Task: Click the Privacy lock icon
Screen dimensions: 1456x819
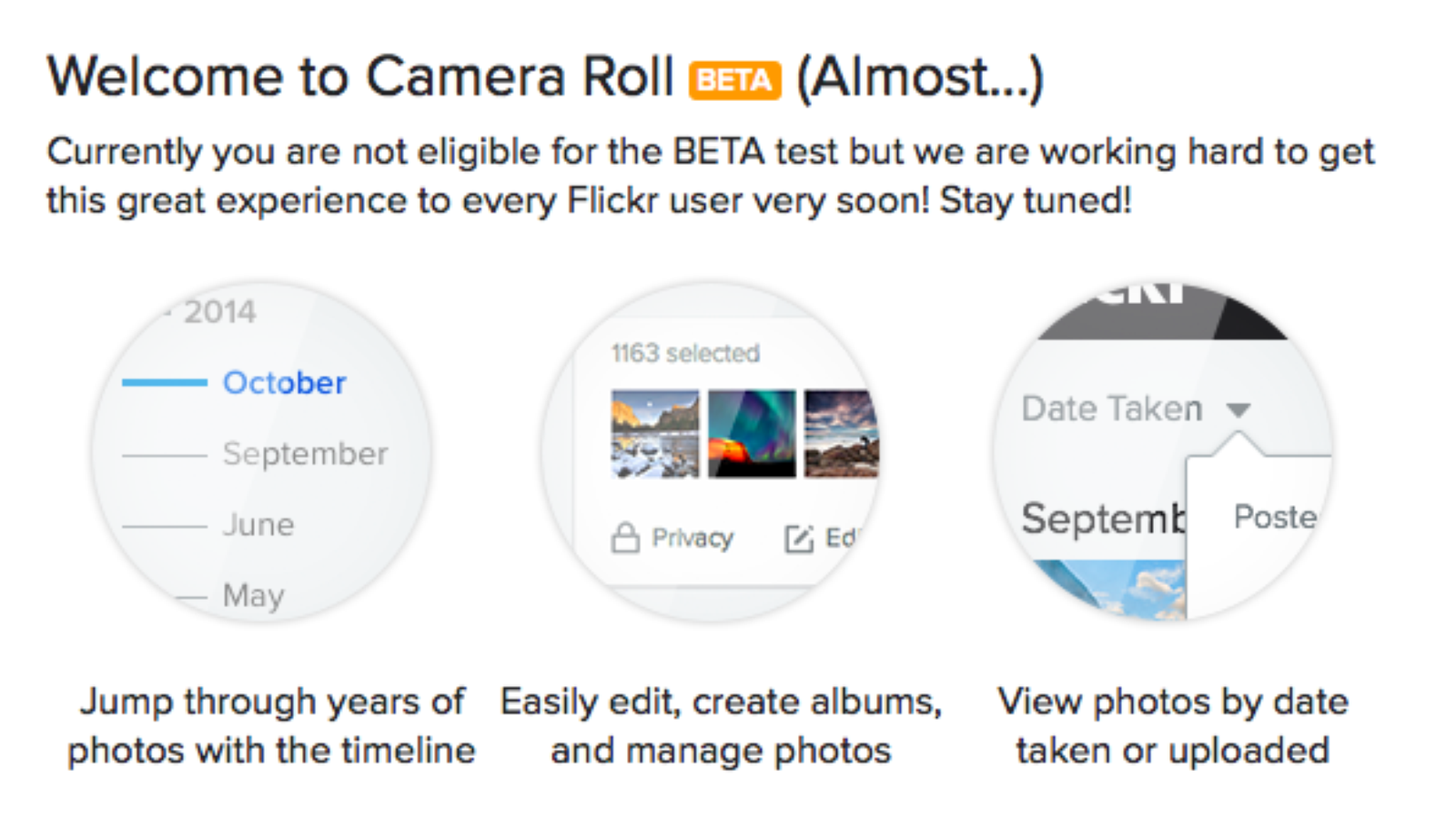Action: [625, 538]
